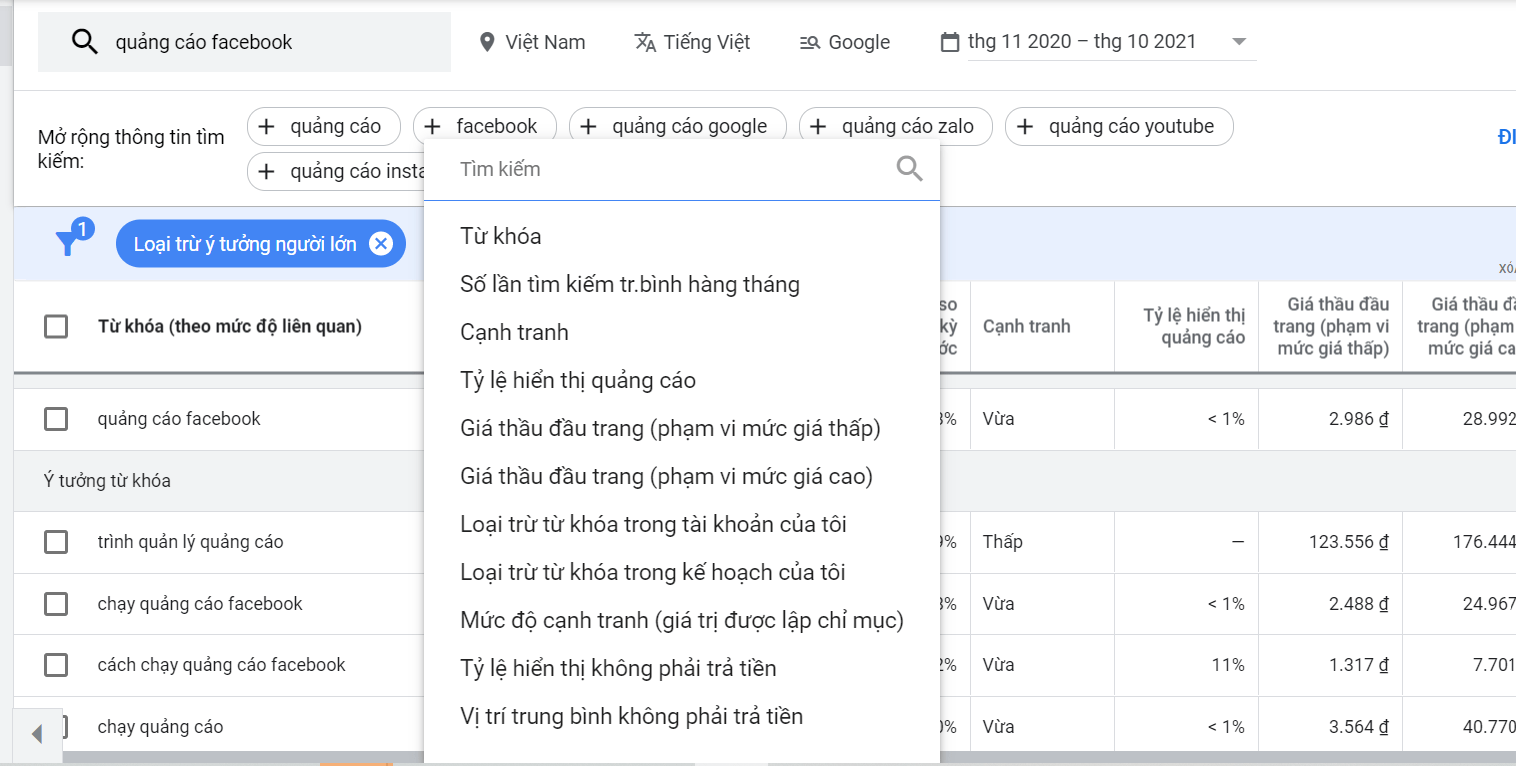1516x766 pixels.
Task: Sort by "Giá thầu đầu trang (phạm vi mức giá thấp)" header
Action: coord(1331,326)
